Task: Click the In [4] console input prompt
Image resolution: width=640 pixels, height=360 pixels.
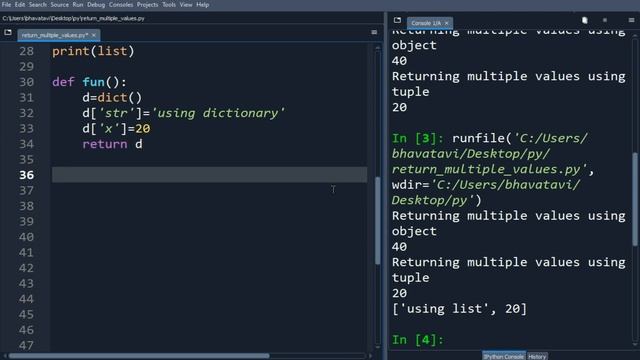Action: [417, 340]
